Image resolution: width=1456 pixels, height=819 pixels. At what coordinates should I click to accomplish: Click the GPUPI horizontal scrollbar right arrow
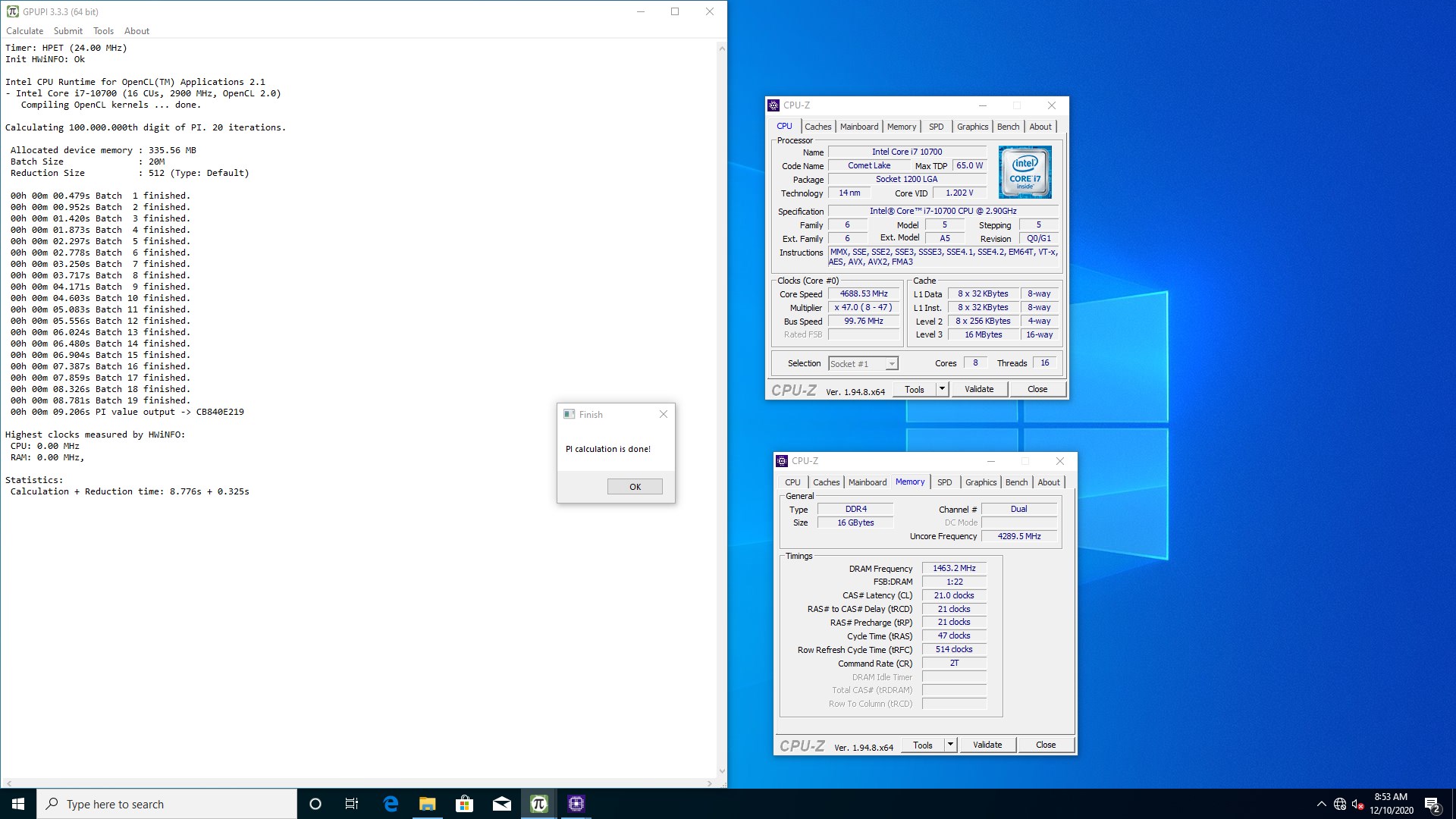pyautogui.click(x=710, y=783)
